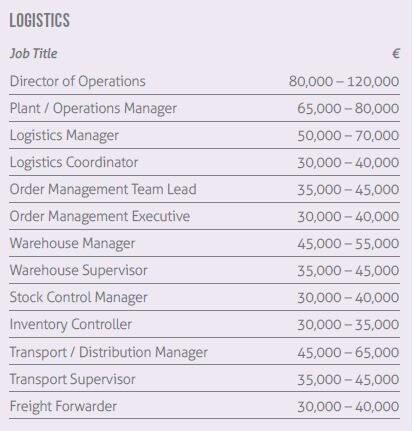Screen dimensions: 413x431
Task: Select the Freight Forwarder job title
Action: [63, 406]
